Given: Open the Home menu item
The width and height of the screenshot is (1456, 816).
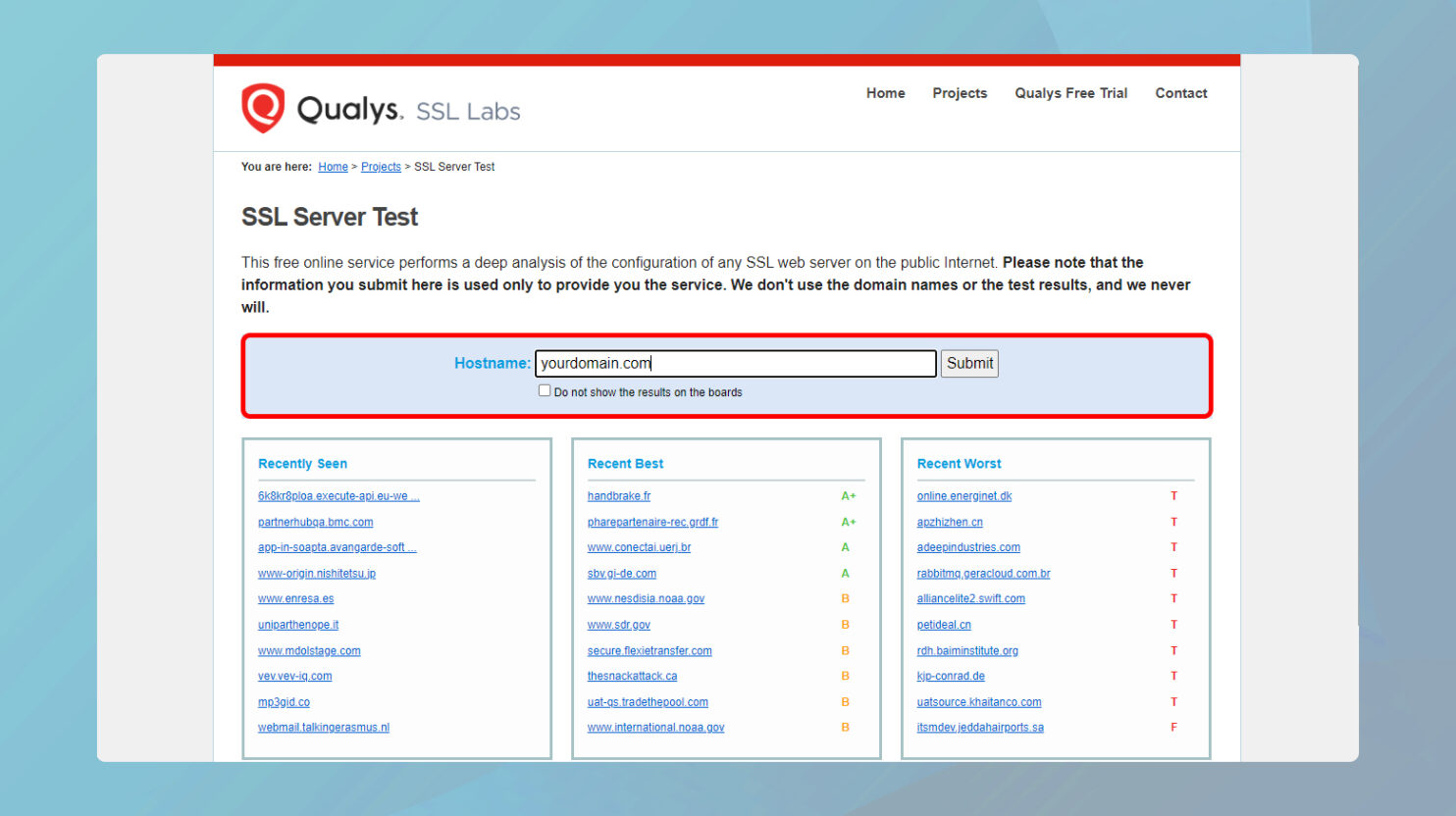Looking at the screenshot, I should coord(885,93).
